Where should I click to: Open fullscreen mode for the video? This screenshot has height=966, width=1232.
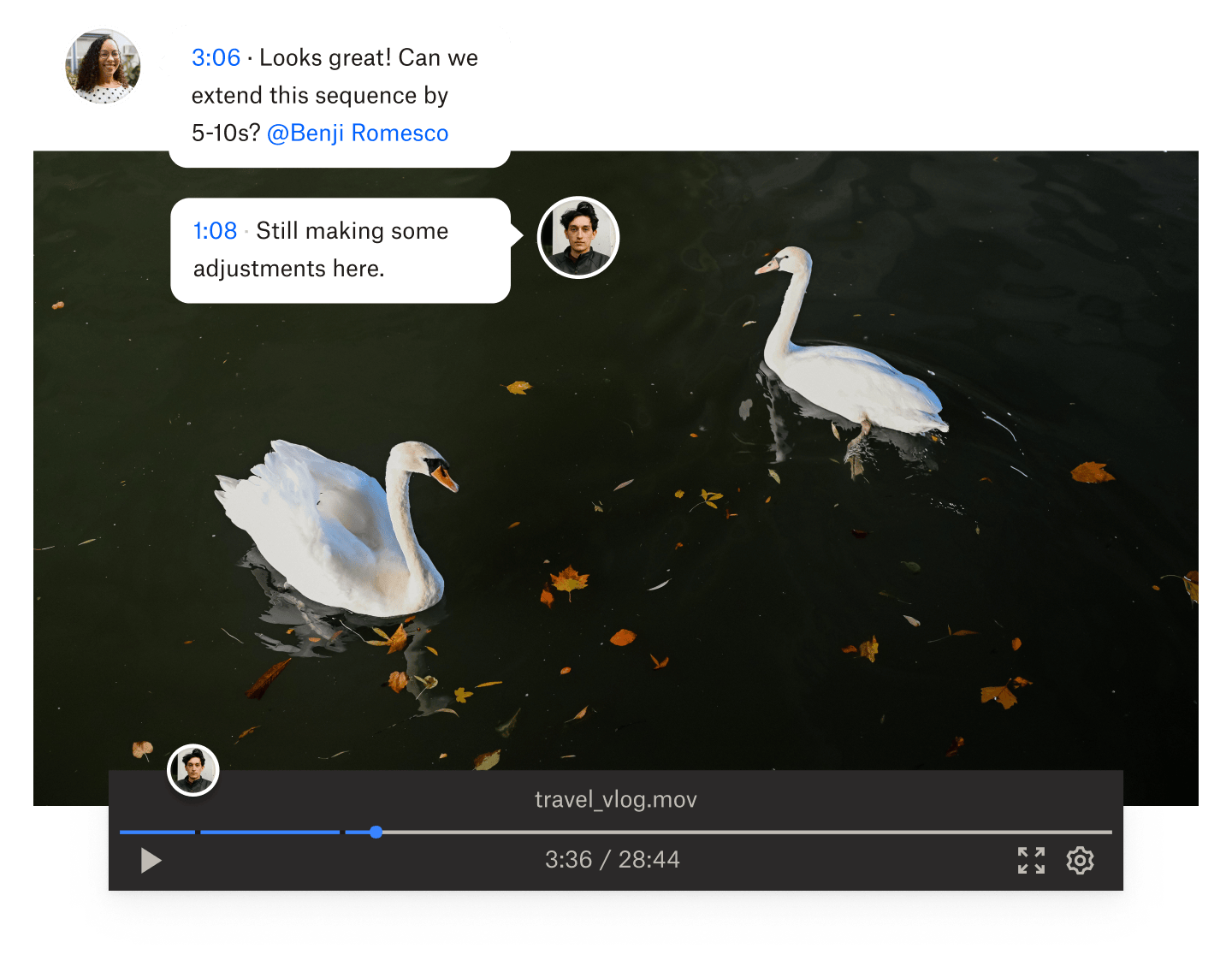click(1031, 860)
